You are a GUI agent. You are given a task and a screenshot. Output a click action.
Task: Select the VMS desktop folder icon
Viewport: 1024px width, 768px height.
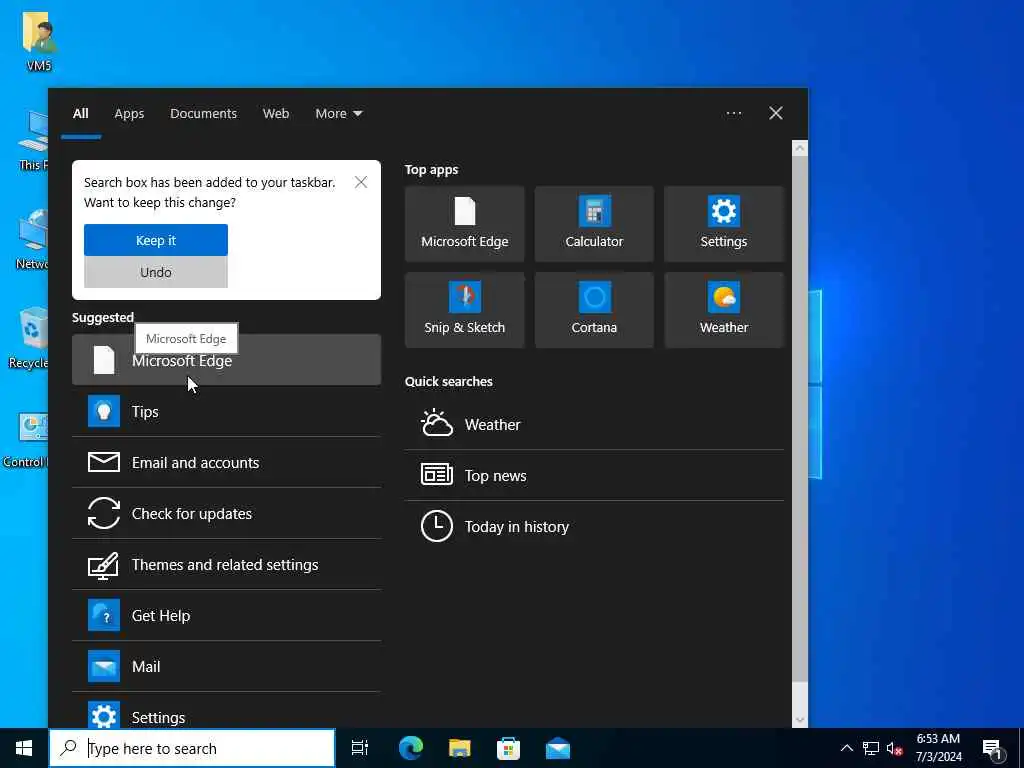point(39,40)
